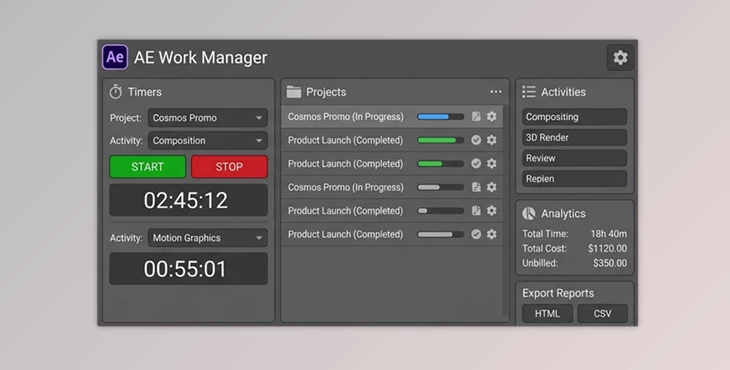The image size is (730, 370).
Task: Start the timer with the green START button
Action: pyautogui.click(x=148, y=167)
